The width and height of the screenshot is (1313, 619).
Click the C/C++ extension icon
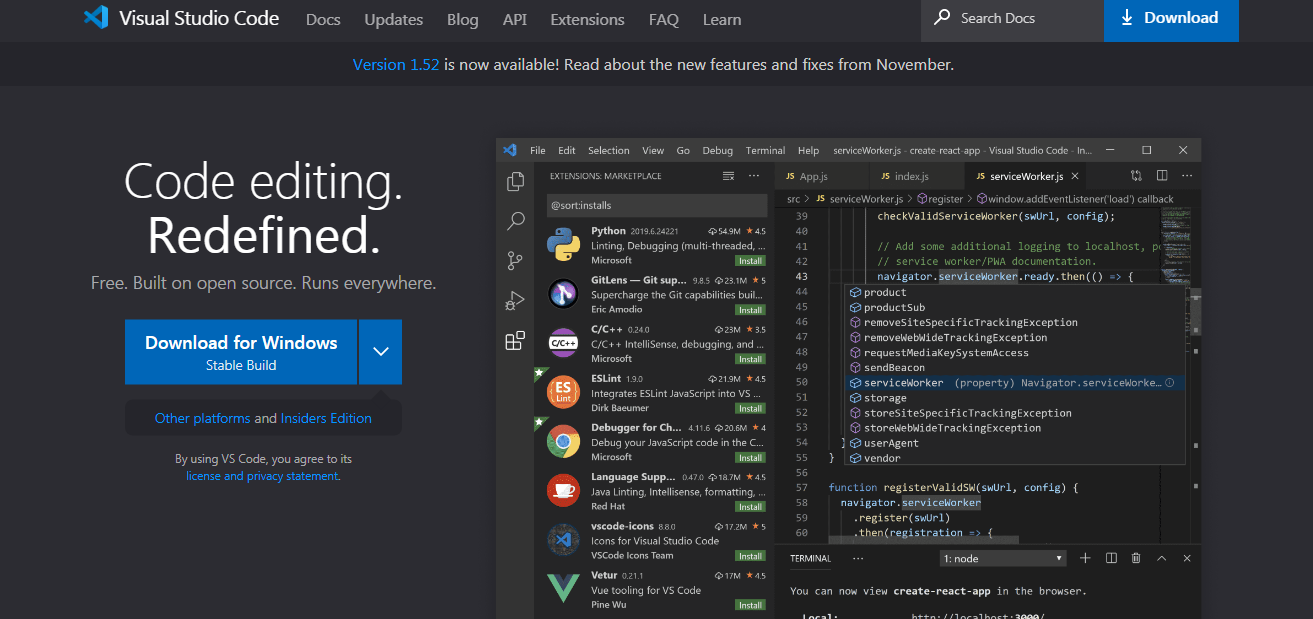click(564, 343)
